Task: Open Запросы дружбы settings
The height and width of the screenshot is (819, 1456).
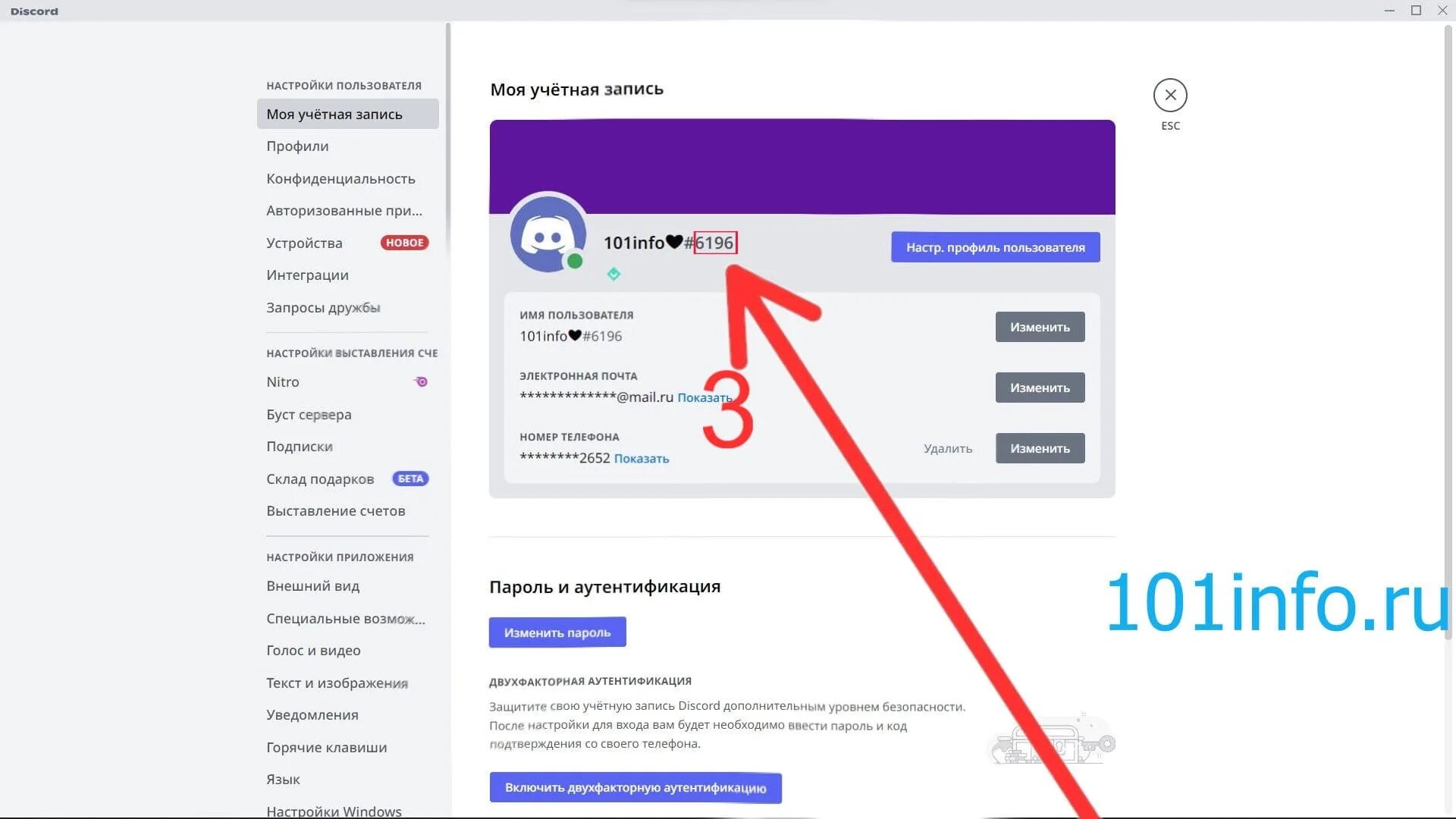Action: (347, 307)
